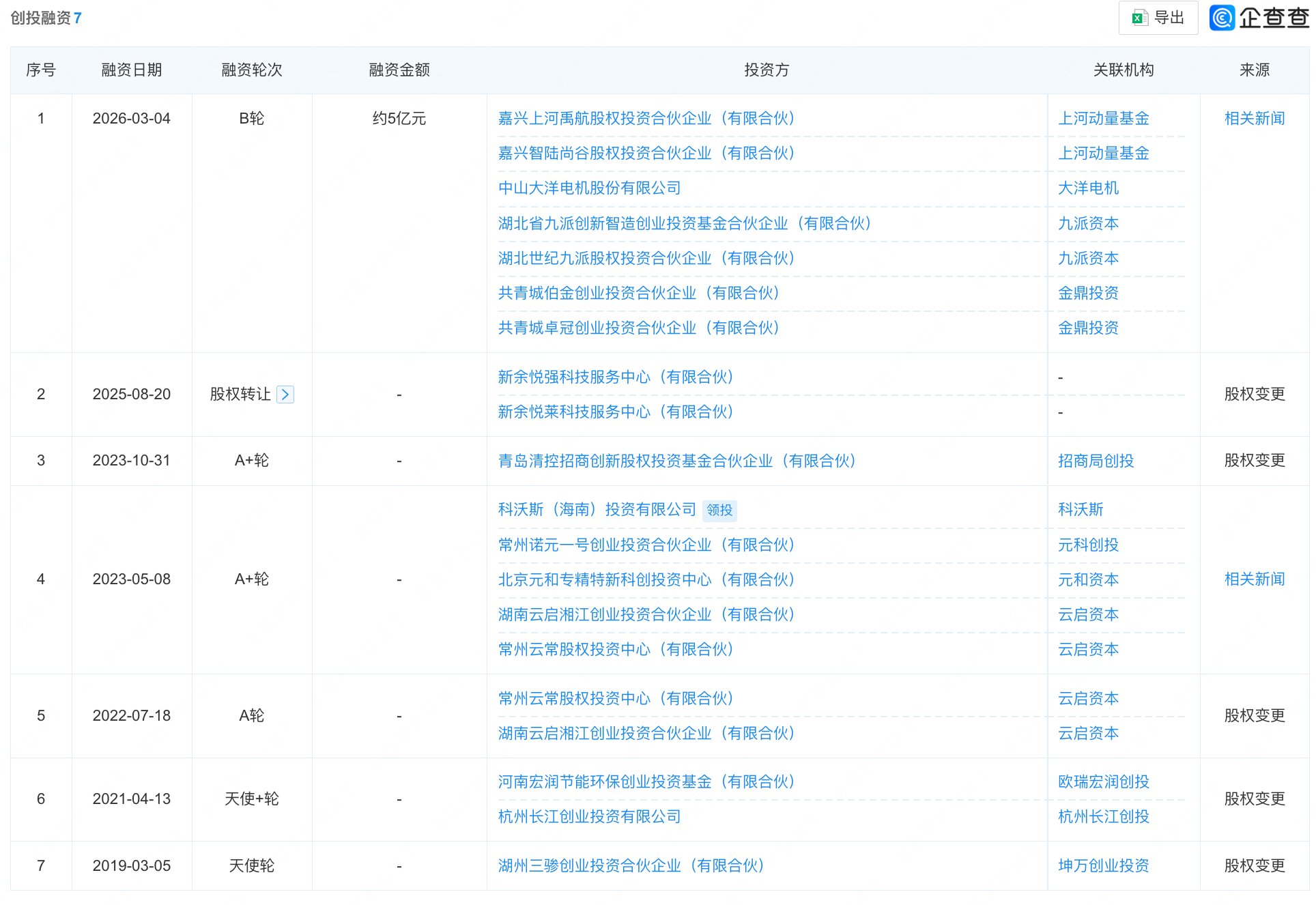
Task: Open 科沃斯 related institution link
Action: (1081, 510)
